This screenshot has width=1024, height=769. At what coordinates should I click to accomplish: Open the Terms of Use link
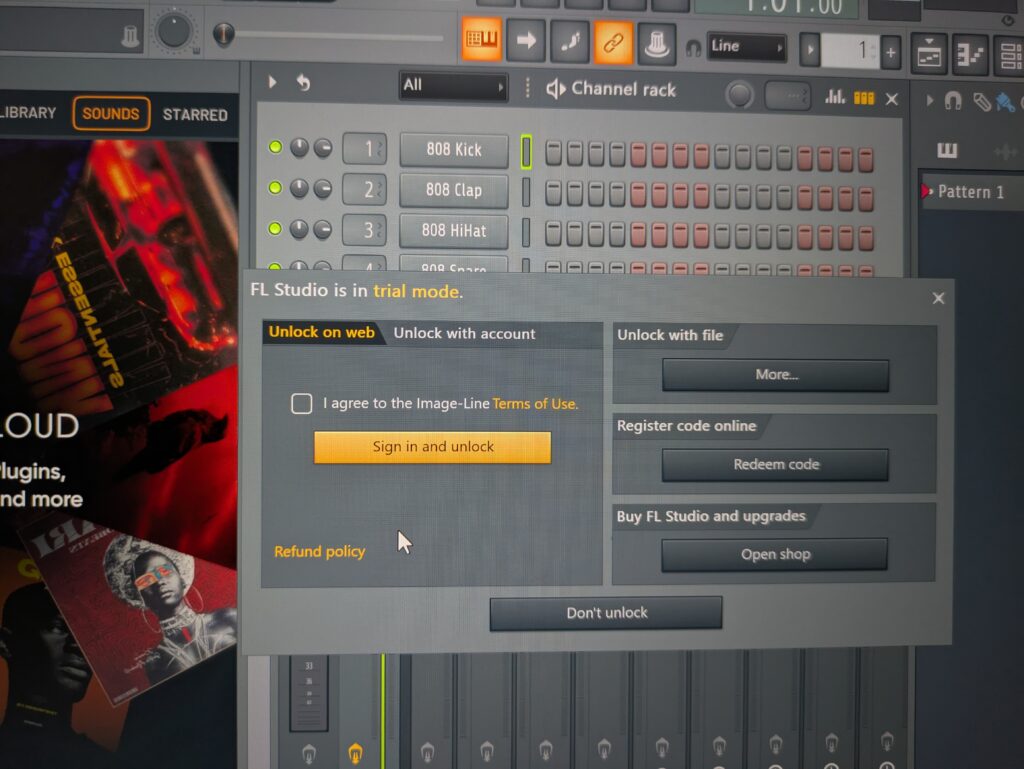[x=535, y=404]
